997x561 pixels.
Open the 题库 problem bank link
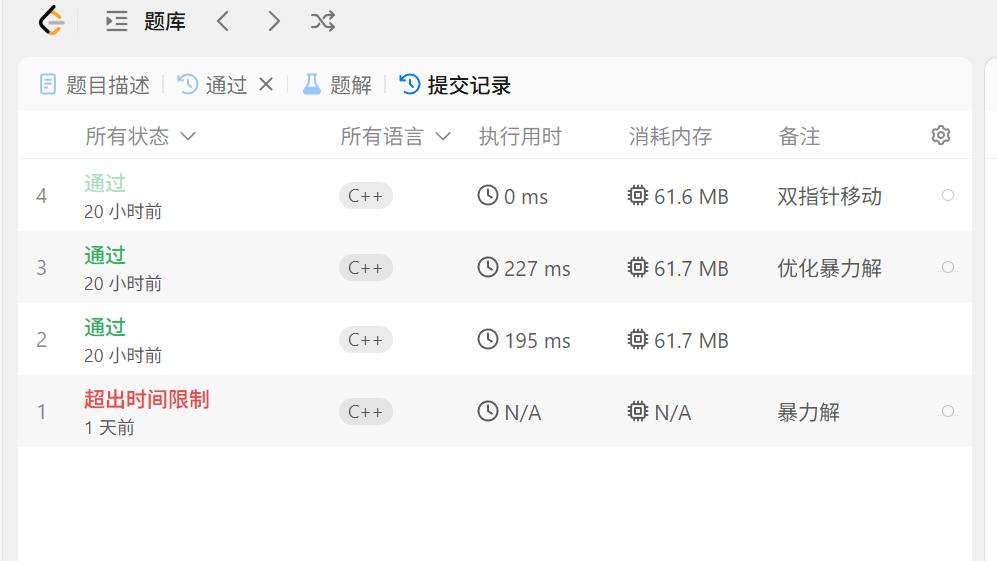(x=165, y=22)
